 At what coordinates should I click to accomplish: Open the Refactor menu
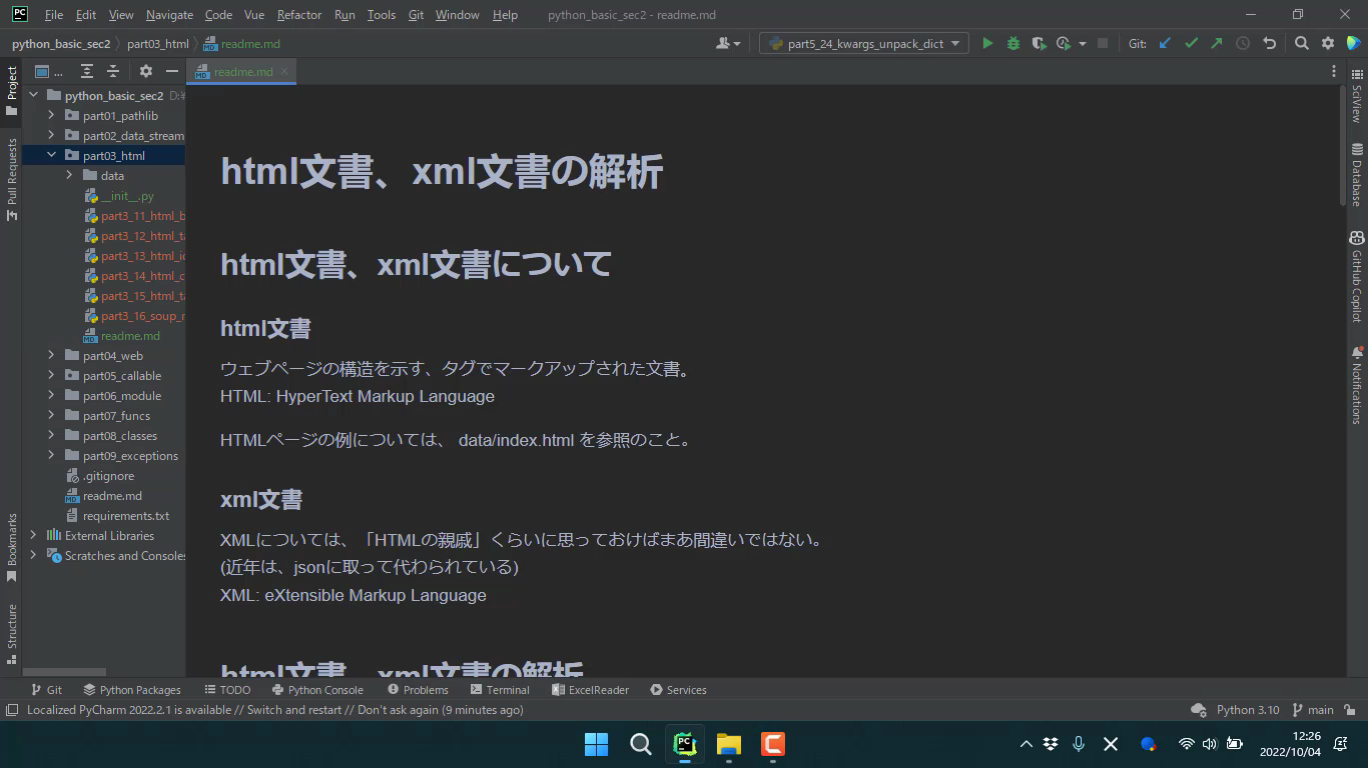click(x=299, y=15)
